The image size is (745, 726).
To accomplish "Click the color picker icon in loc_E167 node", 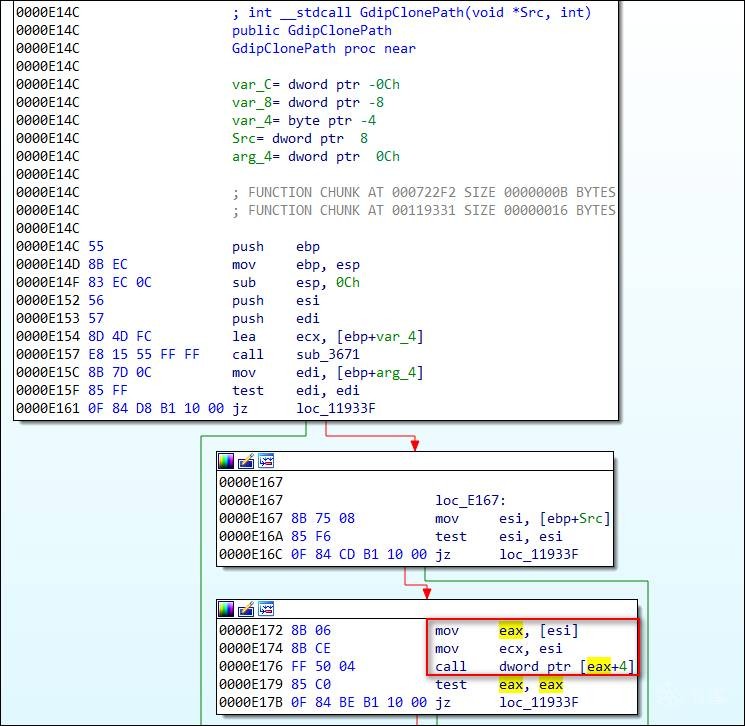I will pos(226,461).
